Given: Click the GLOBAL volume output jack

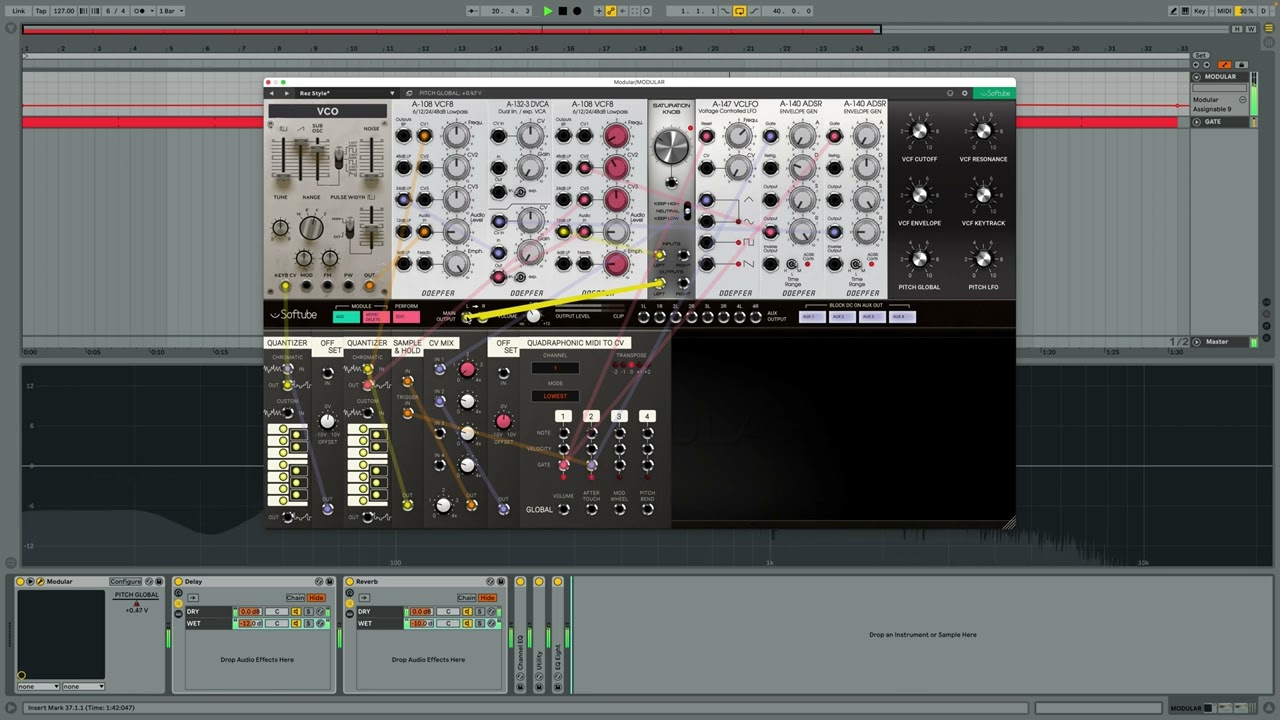Looking at the screenshot, I should point(563,509).
